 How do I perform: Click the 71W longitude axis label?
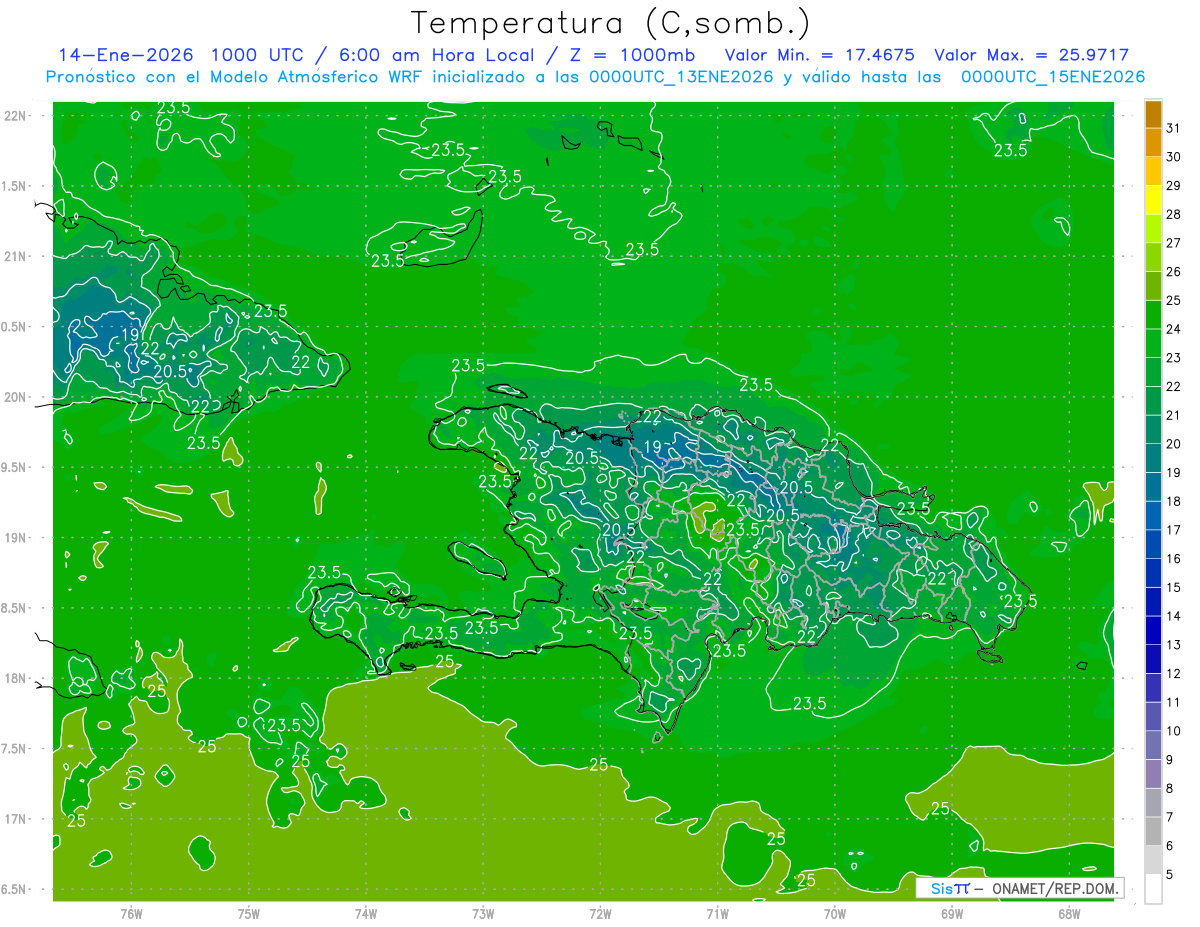point(717,913)
